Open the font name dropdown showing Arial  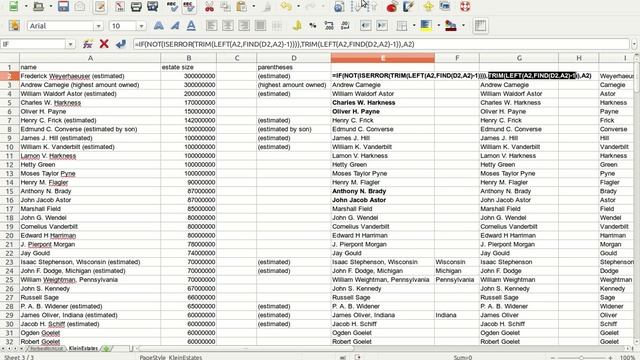click(x=98, y=26)
